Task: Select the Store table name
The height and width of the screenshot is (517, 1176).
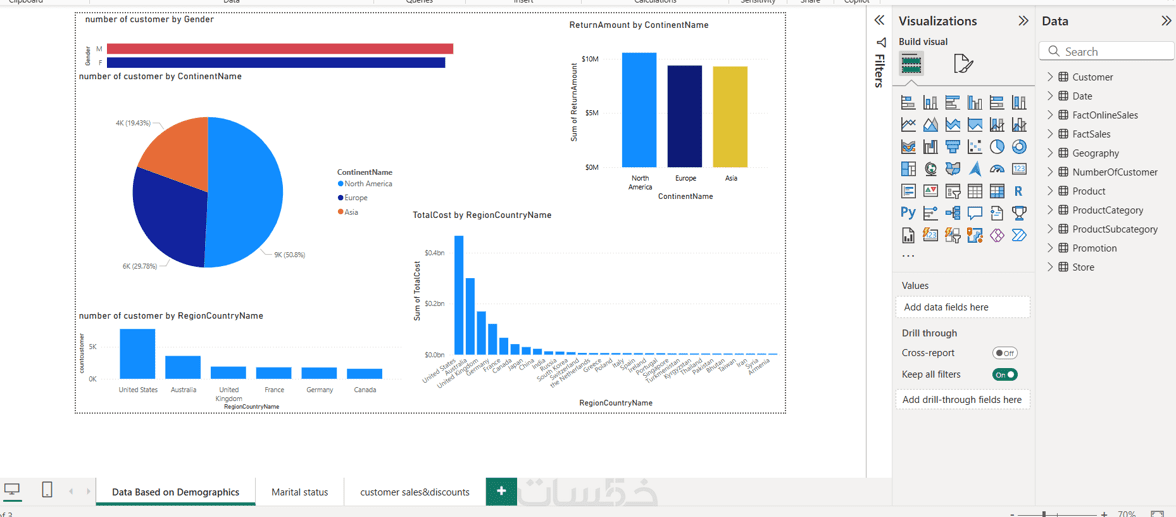Action: click(x=1083, y=267)
